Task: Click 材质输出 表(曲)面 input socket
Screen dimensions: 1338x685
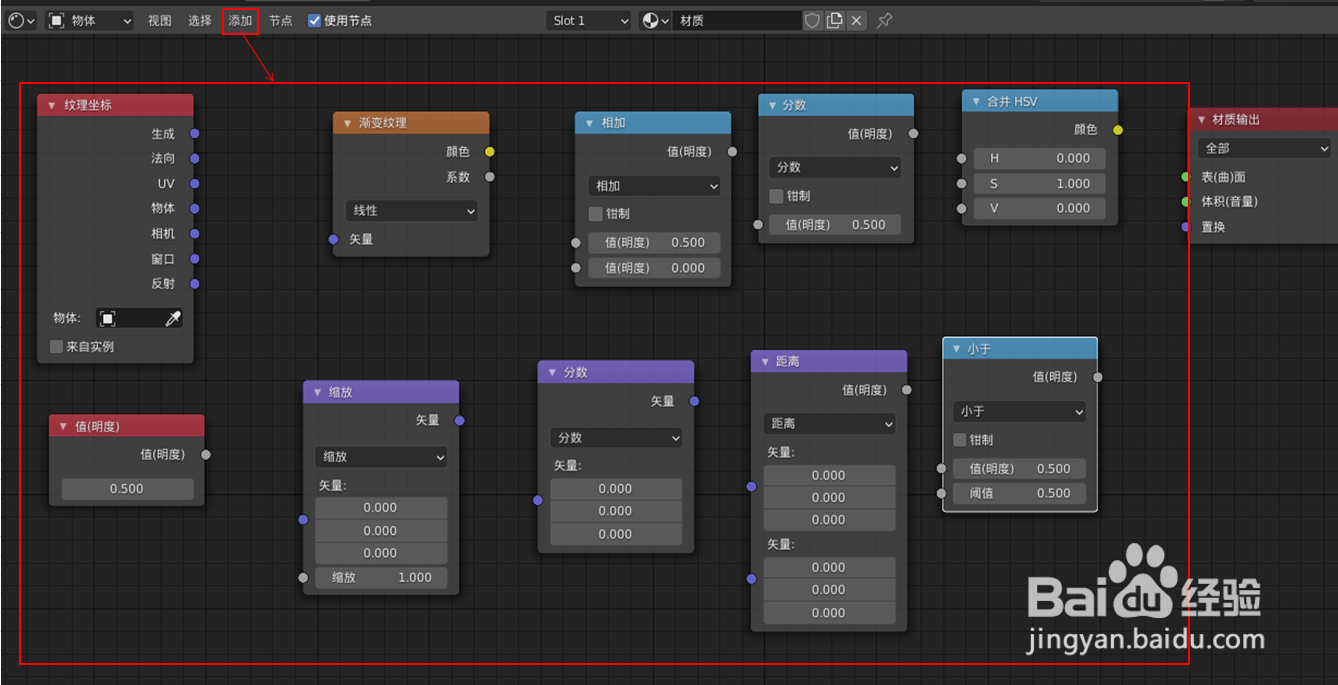Action: [1186, 177]
